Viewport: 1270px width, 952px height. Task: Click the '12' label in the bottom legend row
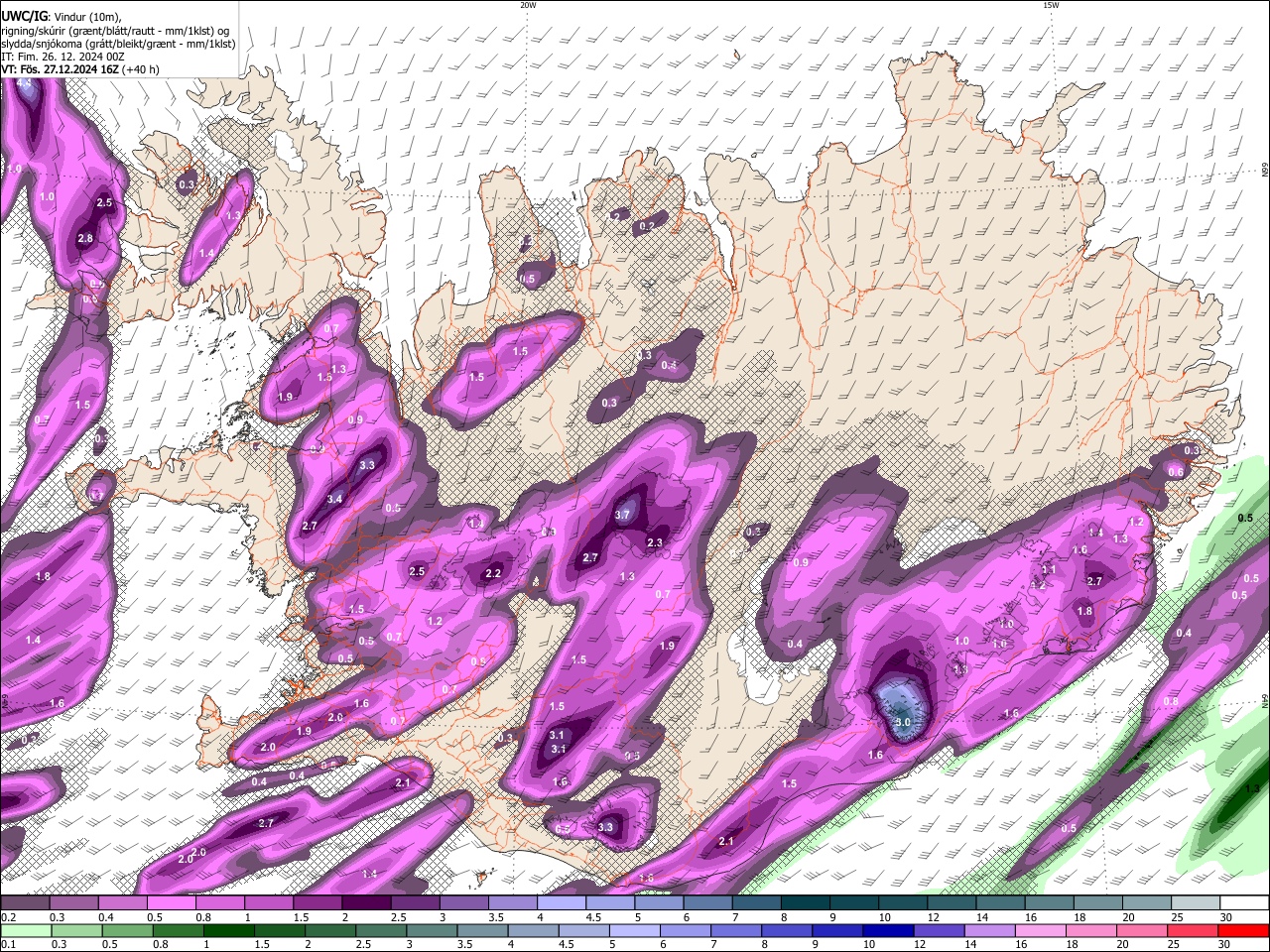920,944
